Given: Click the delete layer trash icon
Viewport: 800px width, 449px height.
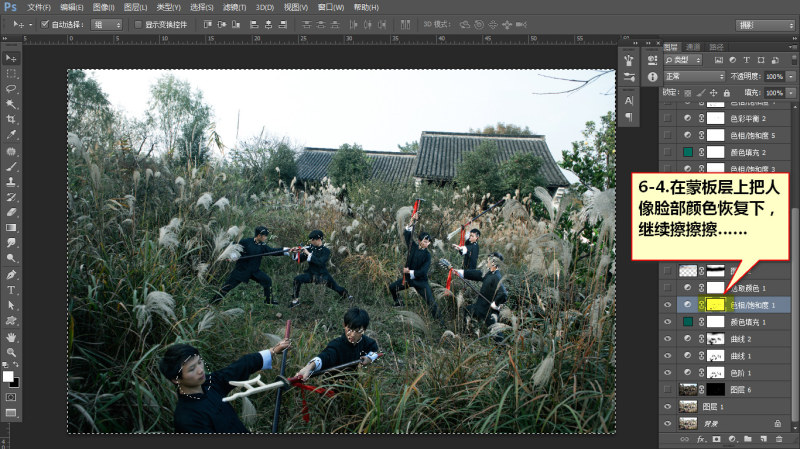Looking at the screenshot, I should point(779,439).
